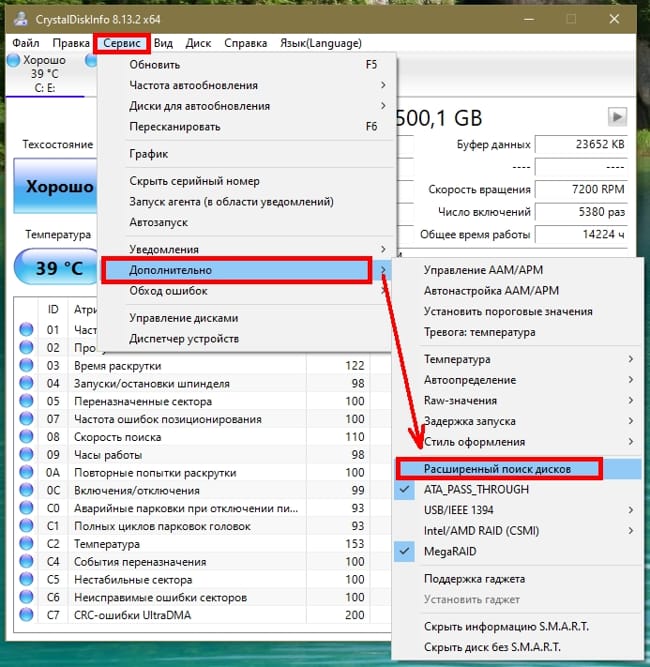
Task: Select Установить пороговые значения entry
Action: [x=517, y=311]
